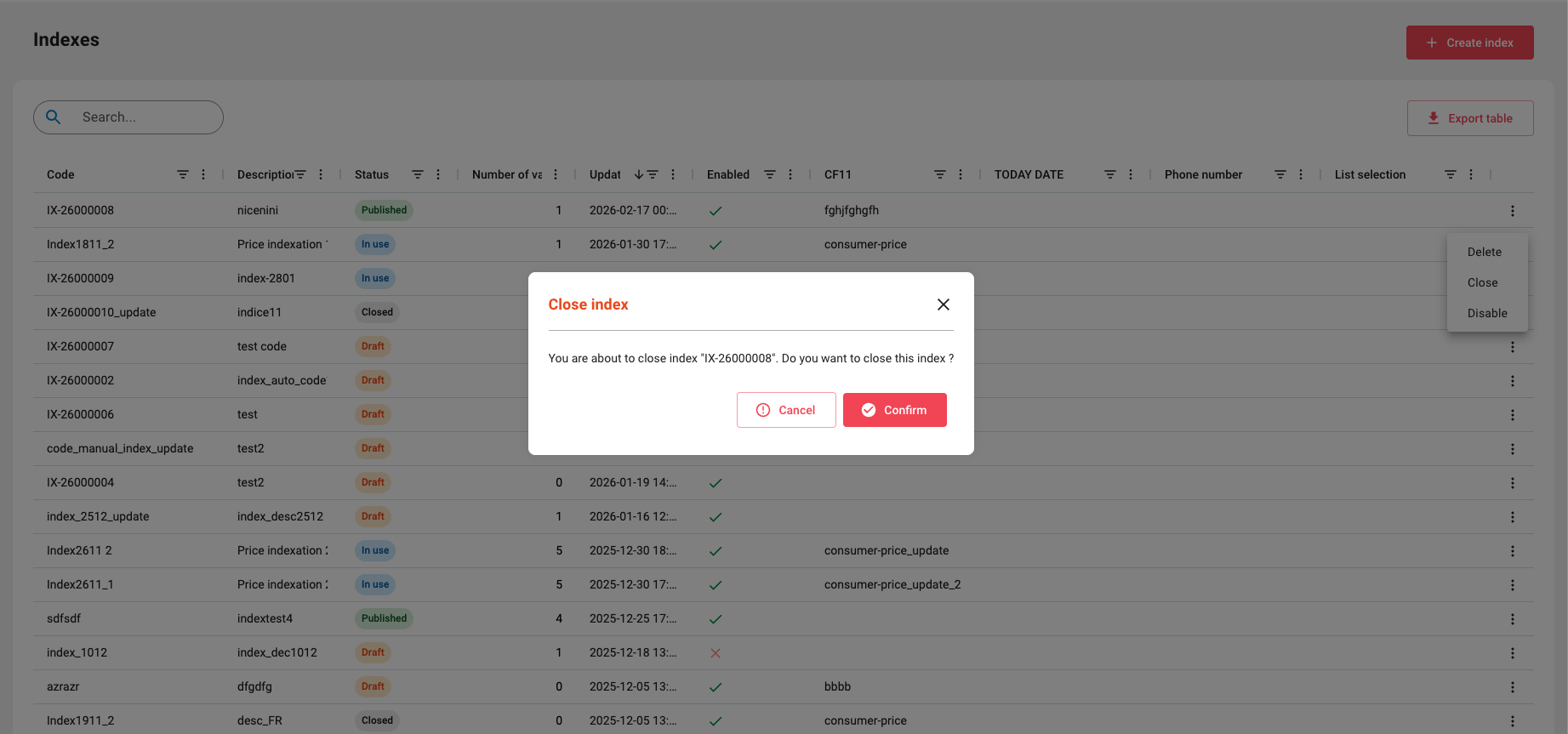Open filter for Code column

tap(182, 174)
